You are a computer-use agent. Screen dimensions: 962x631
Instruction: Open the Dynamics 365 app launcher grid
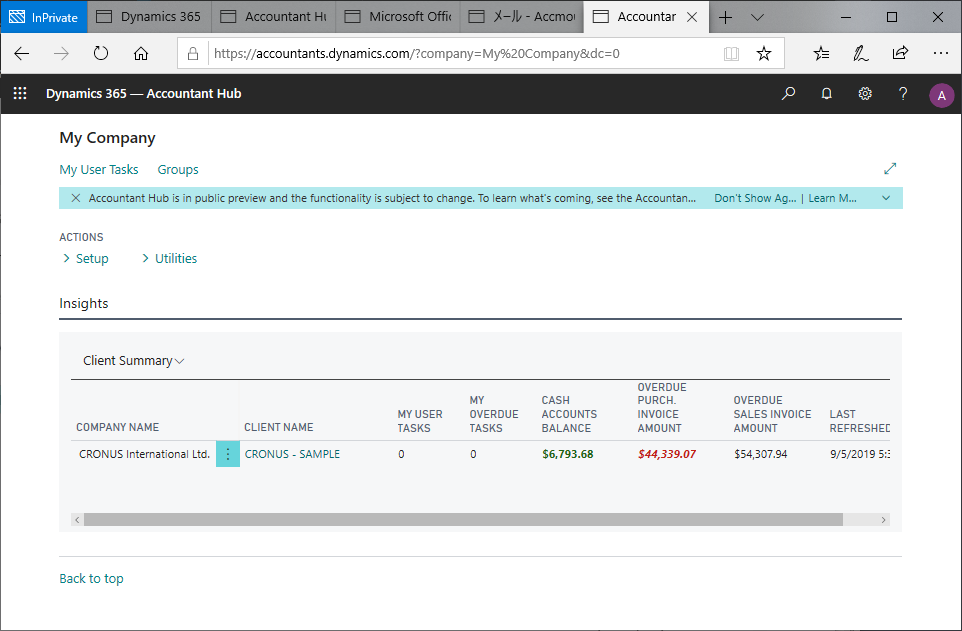coord(20,93)
